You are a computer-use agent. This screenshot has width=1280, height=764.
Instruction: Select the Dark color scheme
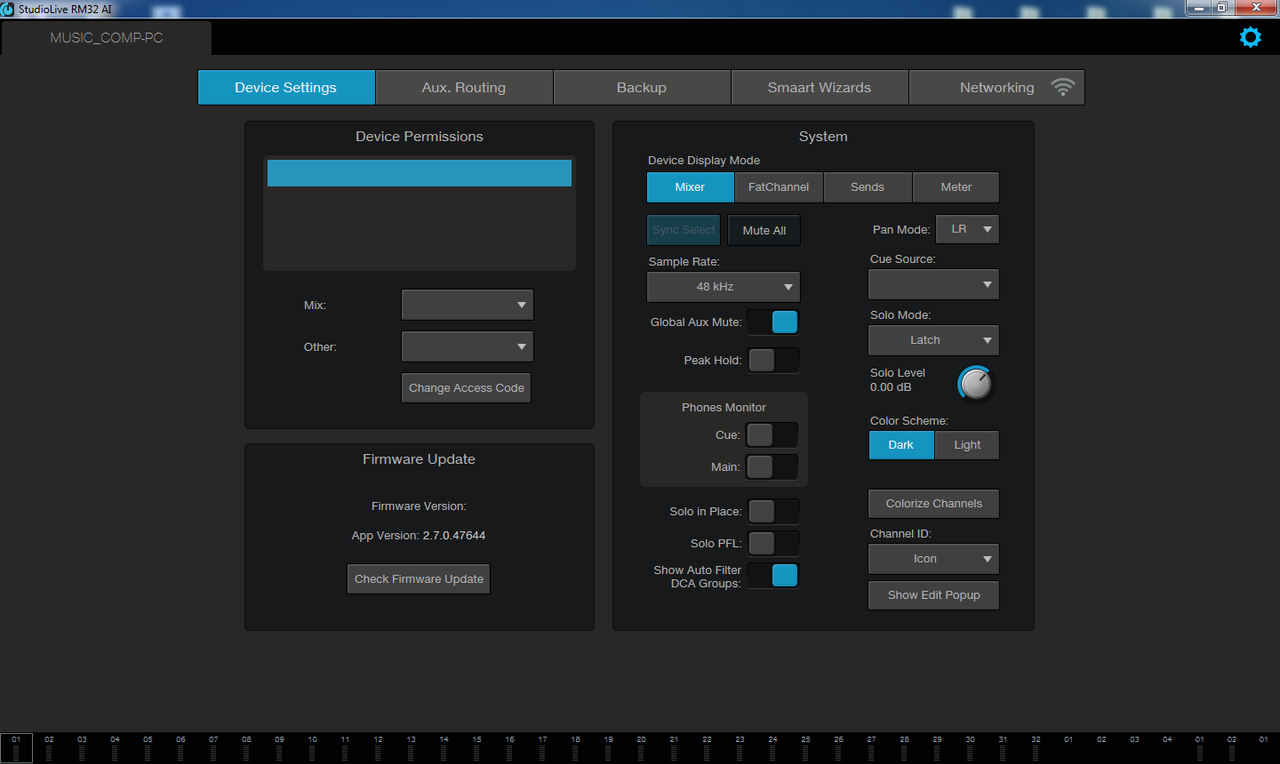click(x=901, y=445)
